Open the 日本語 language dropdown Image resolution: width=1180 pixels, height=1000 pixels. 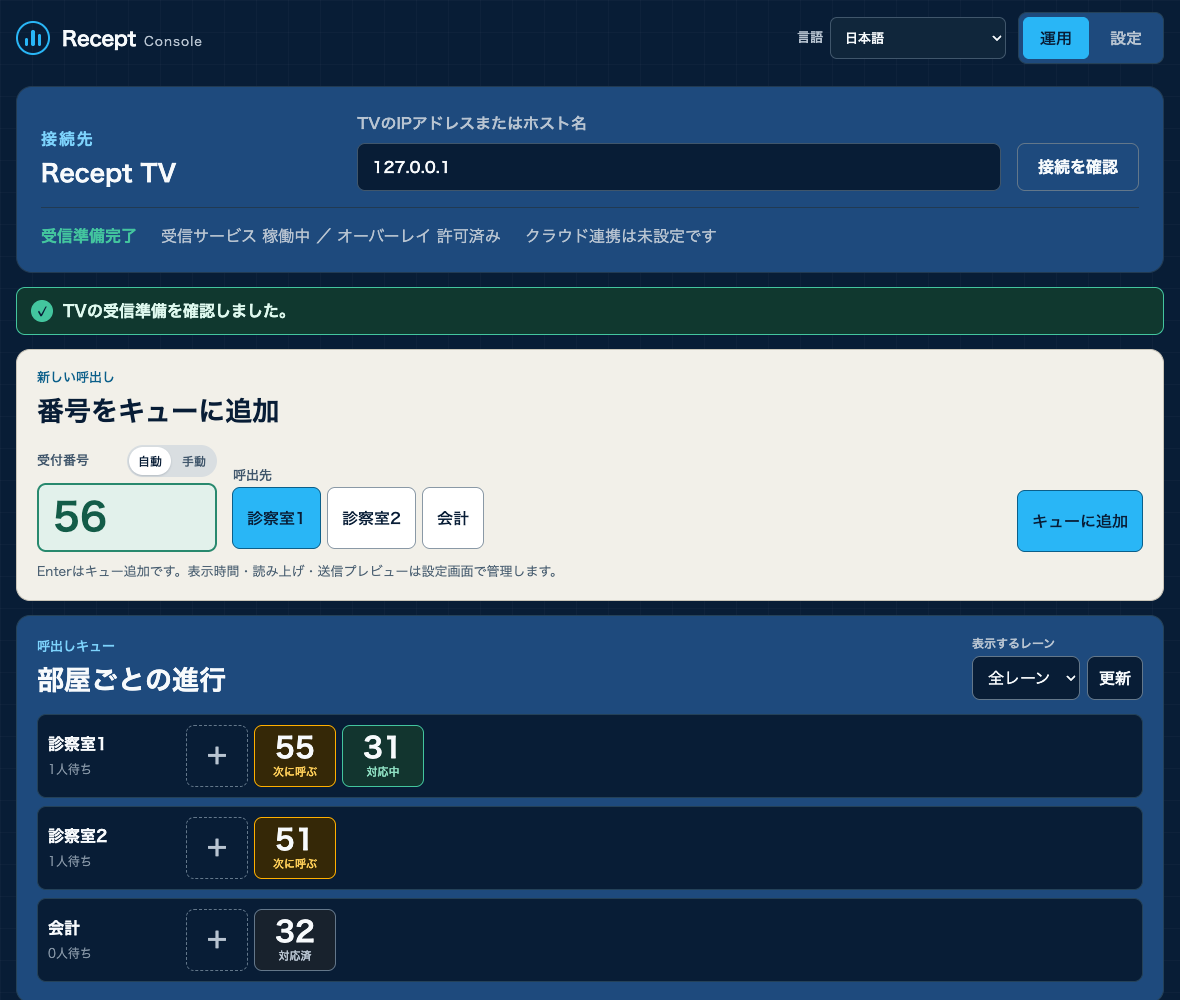917,38
